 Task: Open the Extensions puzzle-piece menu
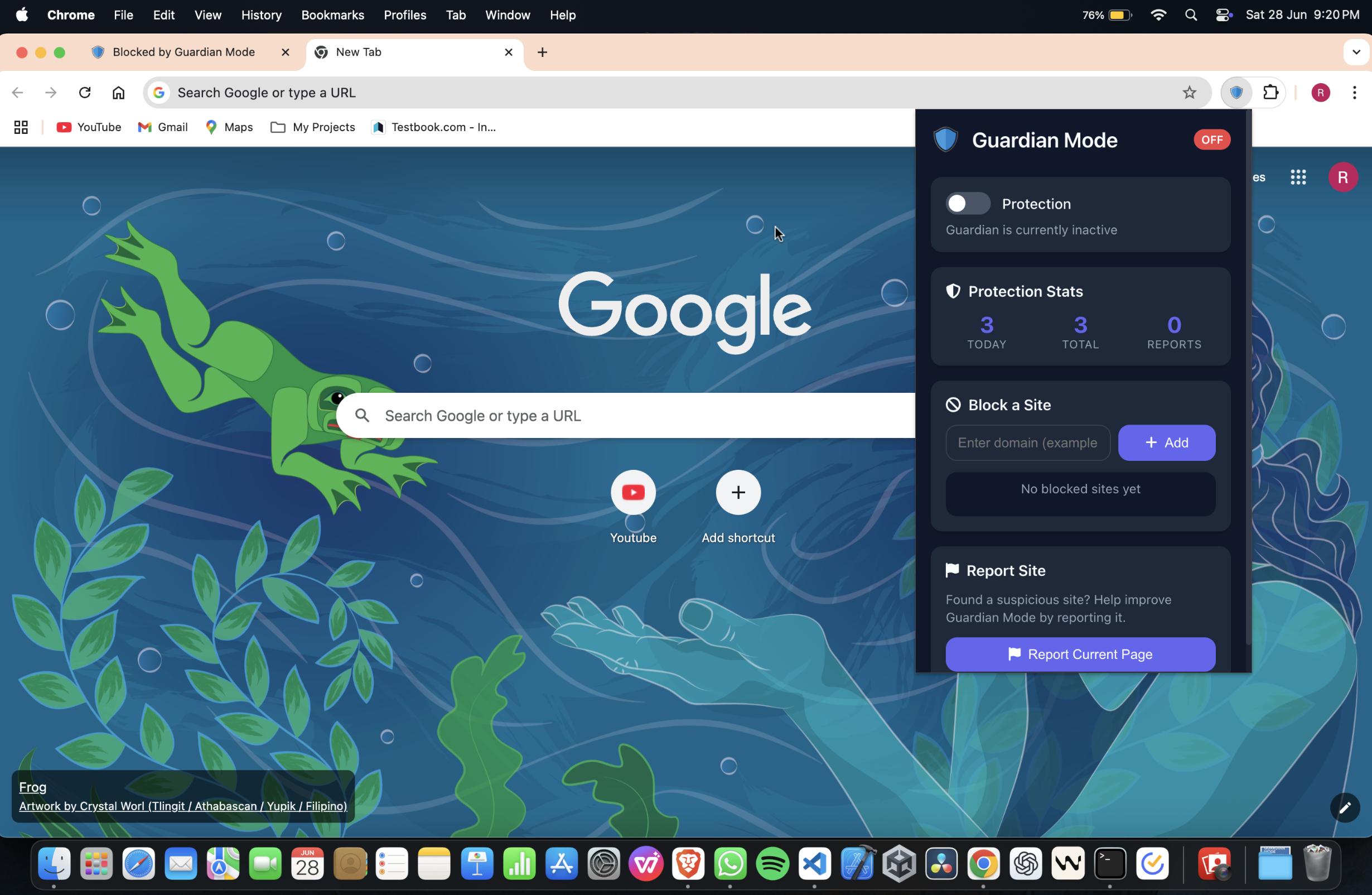pos(1270,92)
